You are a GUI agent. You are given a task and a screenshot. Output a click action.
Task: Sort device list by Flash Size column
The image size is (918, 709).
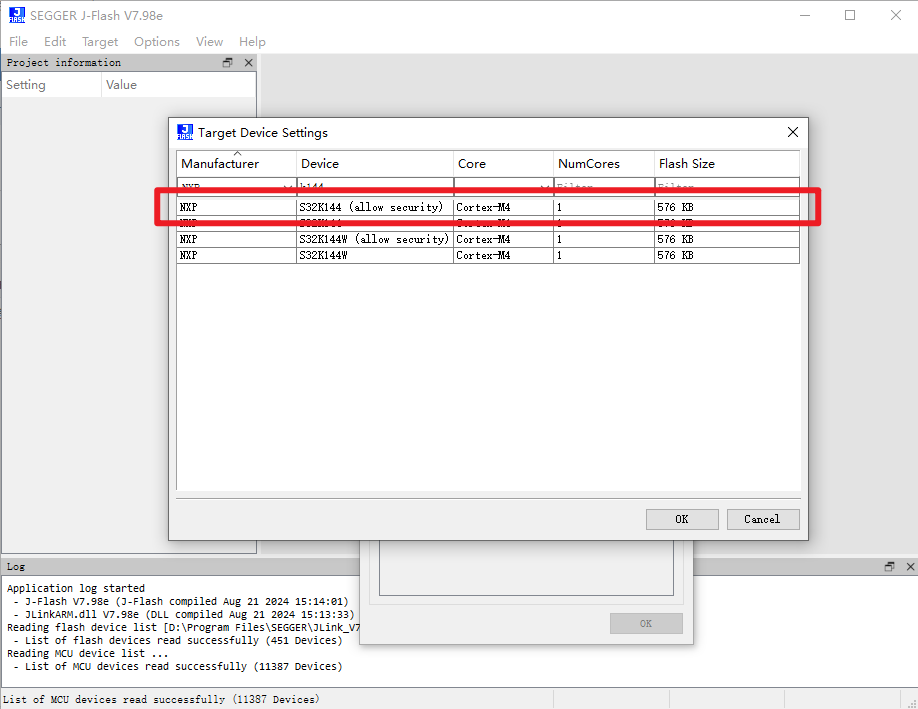[x=727, y=164]
